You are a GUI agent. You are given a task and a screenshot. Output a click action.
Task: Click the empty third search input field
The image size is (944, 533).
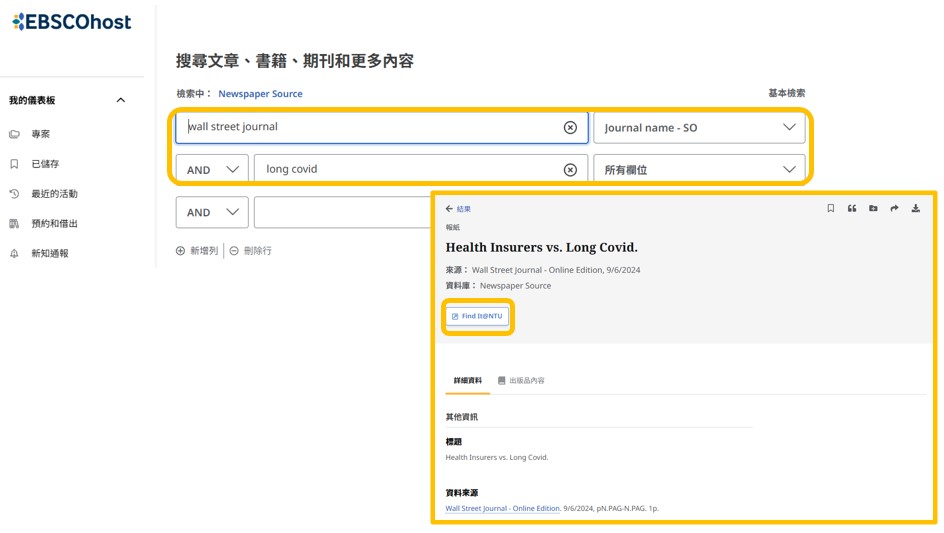tap(340, 212)
